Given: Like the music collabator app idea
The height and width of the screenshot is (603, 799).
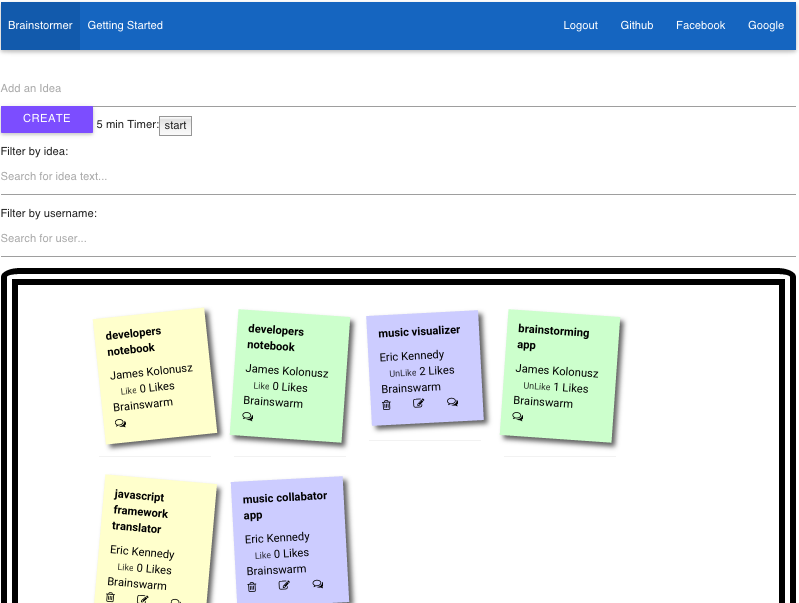Looking at the screenshot, I should pos(263,555).
